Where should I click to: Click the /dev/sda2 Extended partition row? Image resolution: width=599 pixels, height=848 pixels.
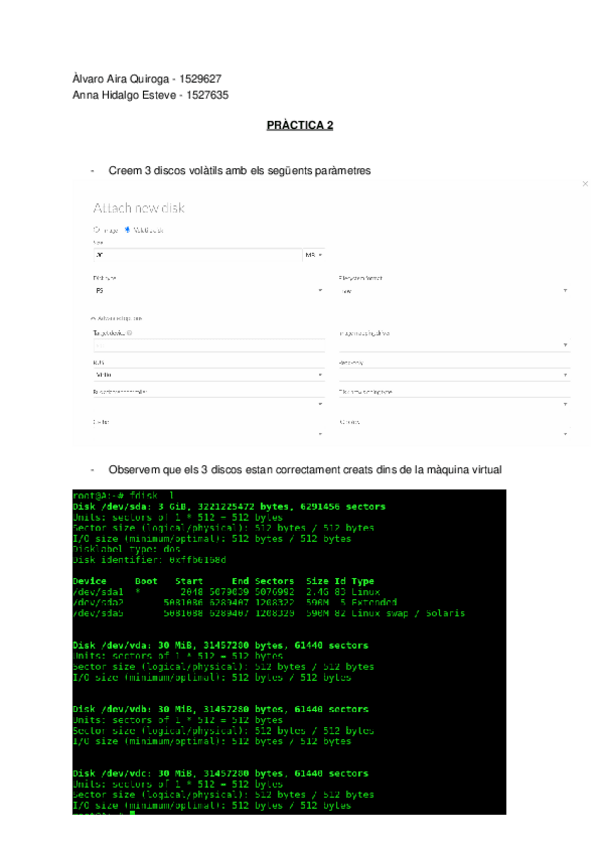click(x=235, y=602)
